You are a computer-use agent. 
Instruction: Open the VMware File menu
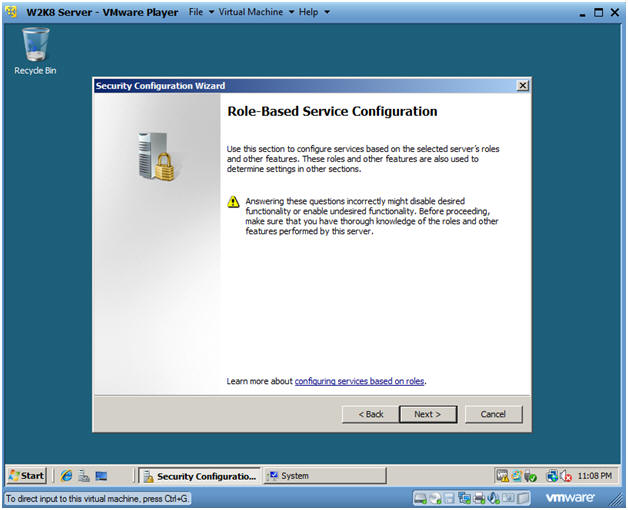click(x=196, y=12)
